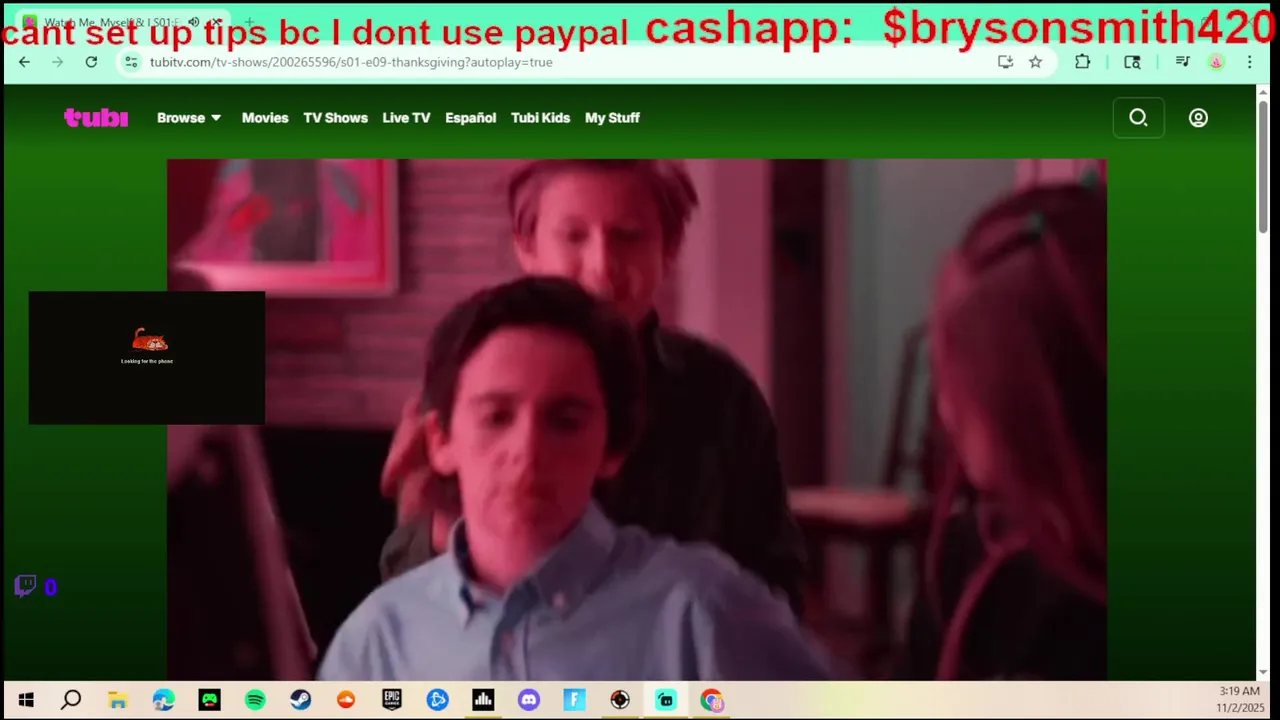
Task: Click the Thanksgiving episode video player
Action: 636,419
